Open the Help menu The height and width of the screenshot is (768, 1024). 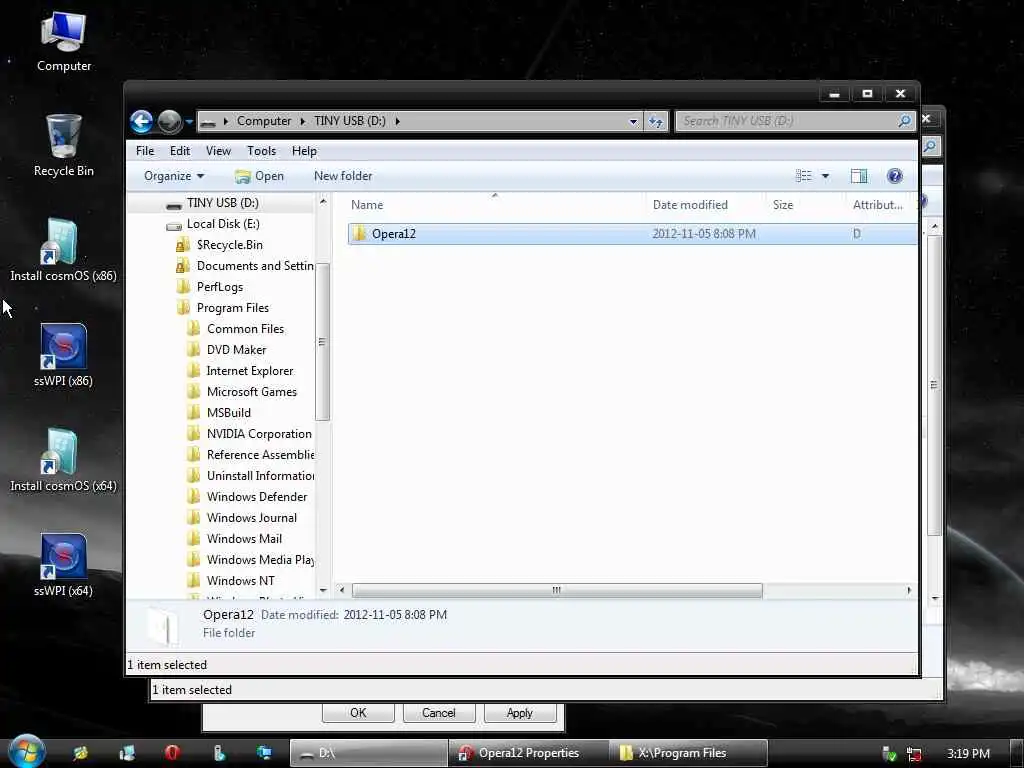[304, 151]
